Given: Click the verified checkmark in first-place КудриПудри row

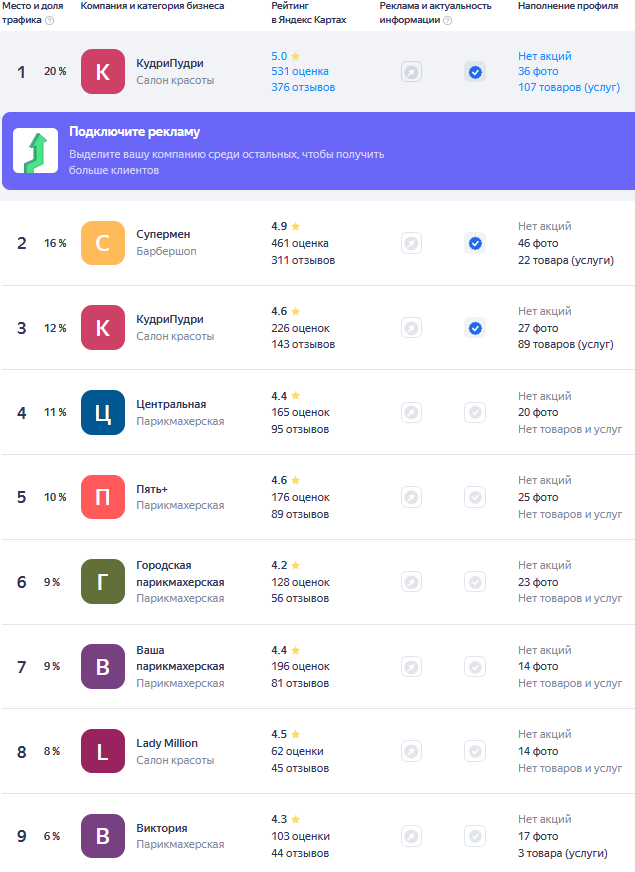Looking at the screenshot, I should click(475, 72).
